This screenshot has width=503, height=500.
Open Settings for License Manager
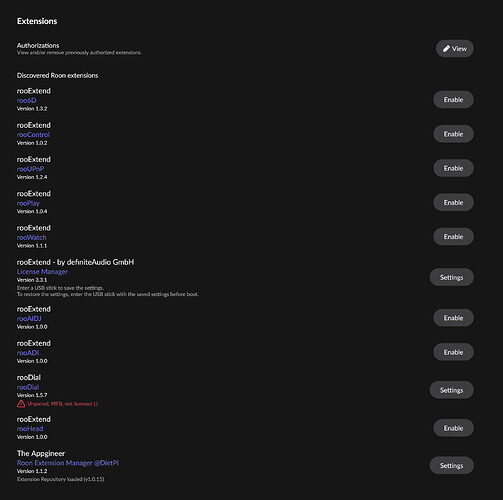tap(452, 277)
